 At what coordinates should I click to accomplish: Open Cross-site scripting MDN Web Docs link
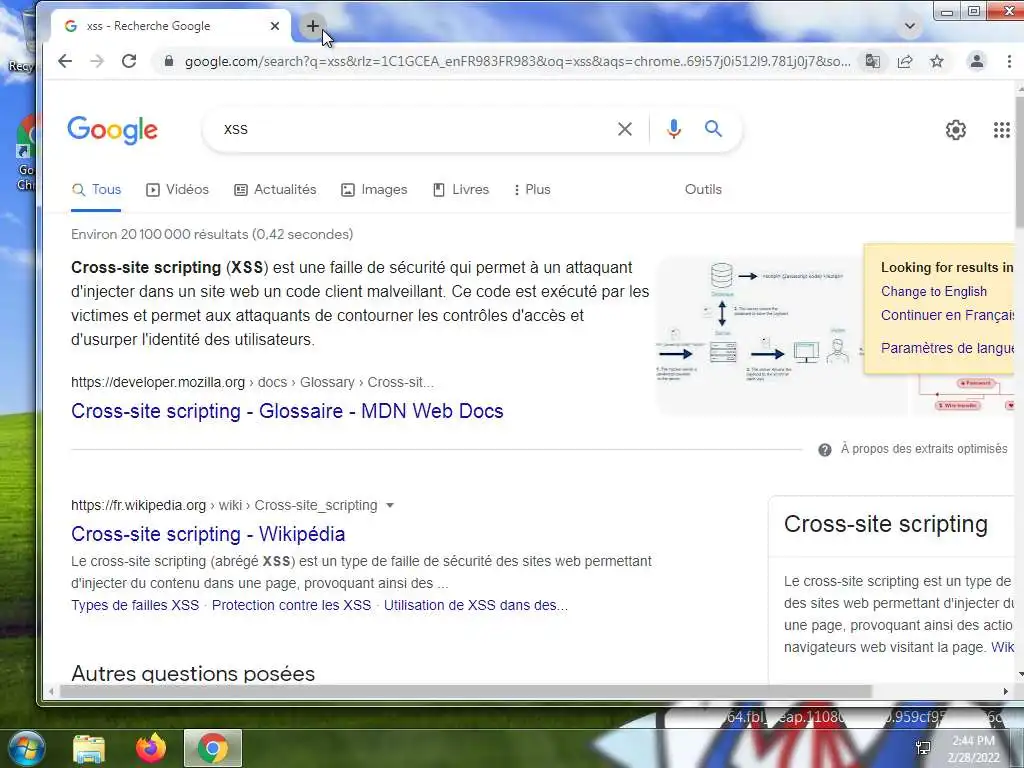(x=287, y=411)
